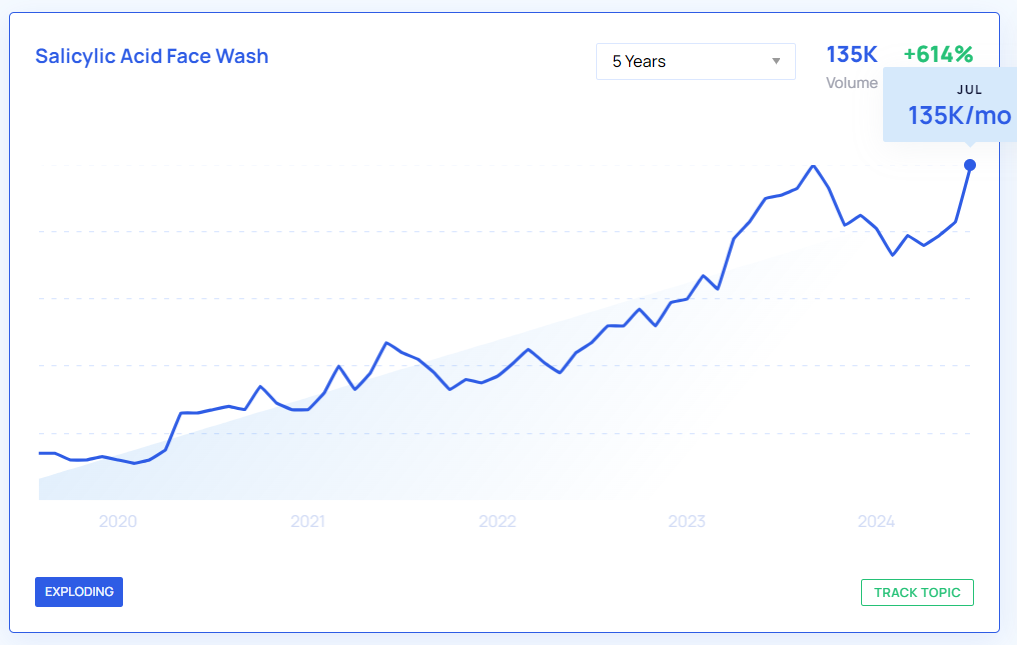
Task: Select the 2023 year label on the axis
Action: (687, 521)
